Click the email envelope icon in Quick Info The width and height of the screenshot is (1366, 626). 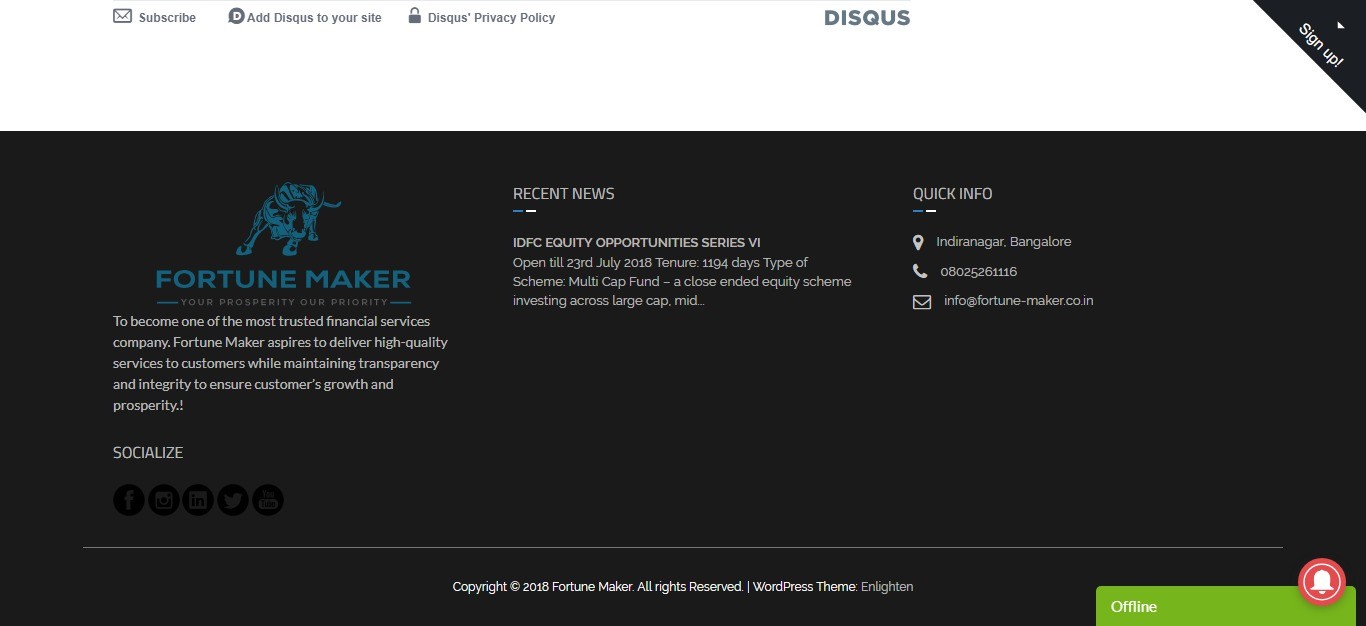pyautogui.click(x=922, y=301)
